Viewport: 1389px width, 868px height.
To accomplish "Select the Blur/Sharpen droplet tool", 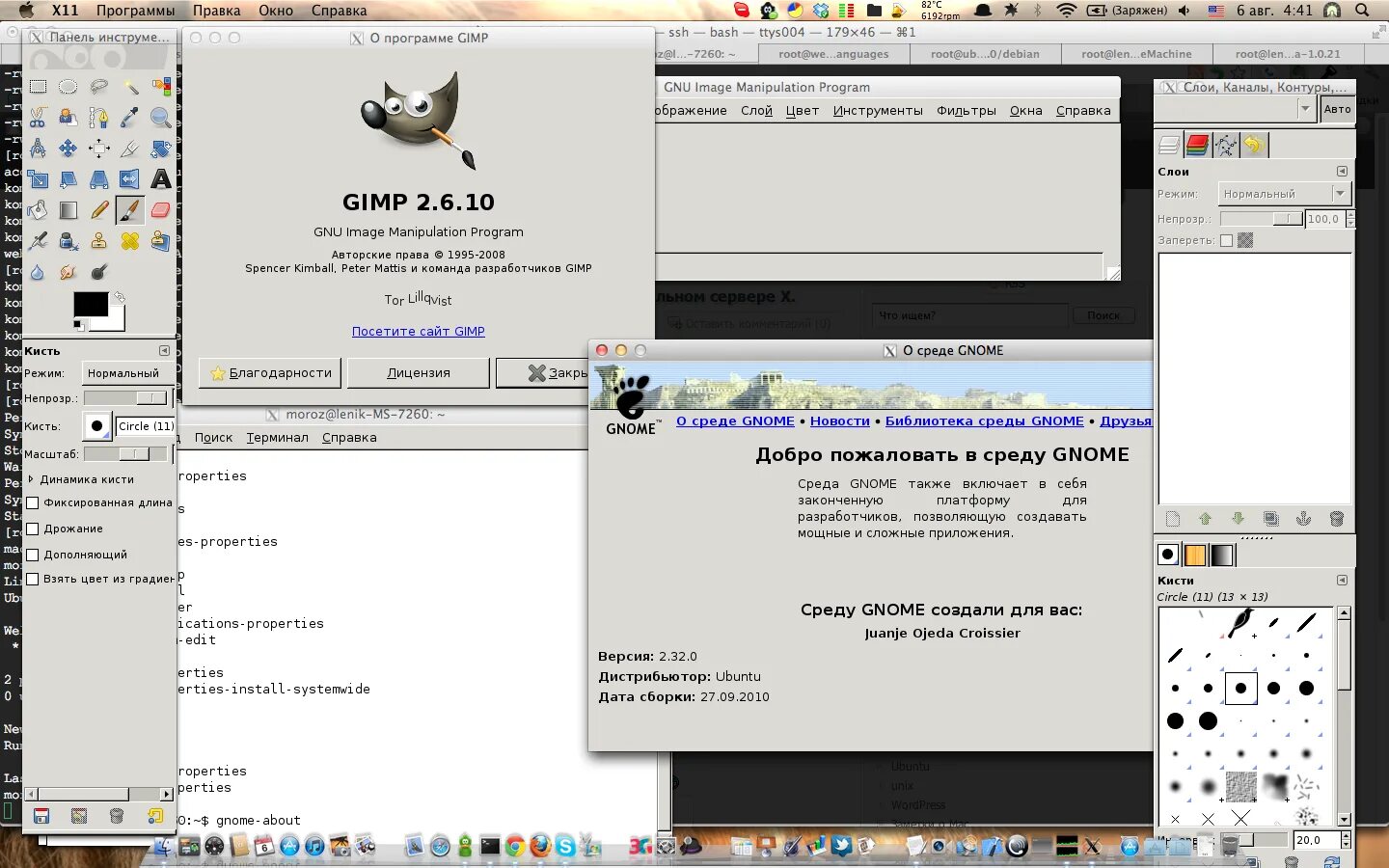I will 38,272.
